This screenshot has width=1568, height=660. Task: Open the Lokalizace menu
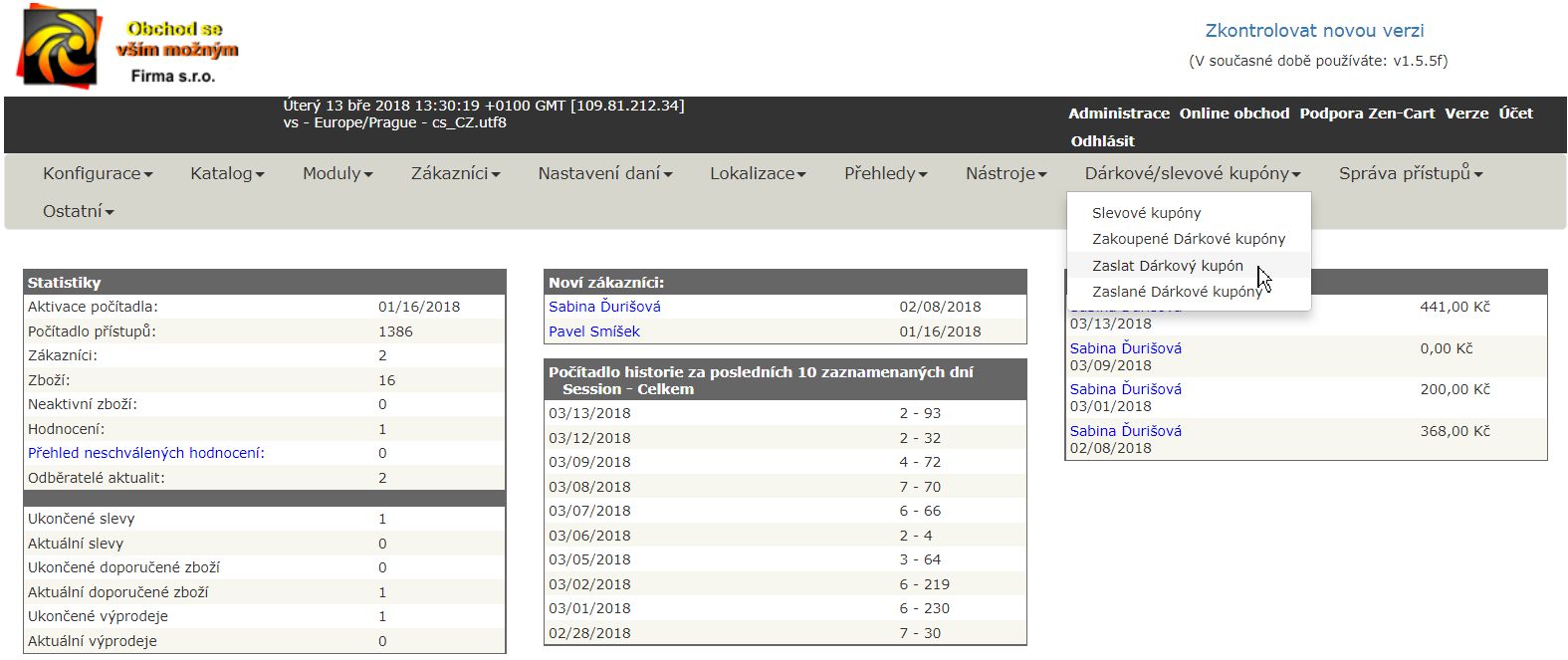point(758,173)
